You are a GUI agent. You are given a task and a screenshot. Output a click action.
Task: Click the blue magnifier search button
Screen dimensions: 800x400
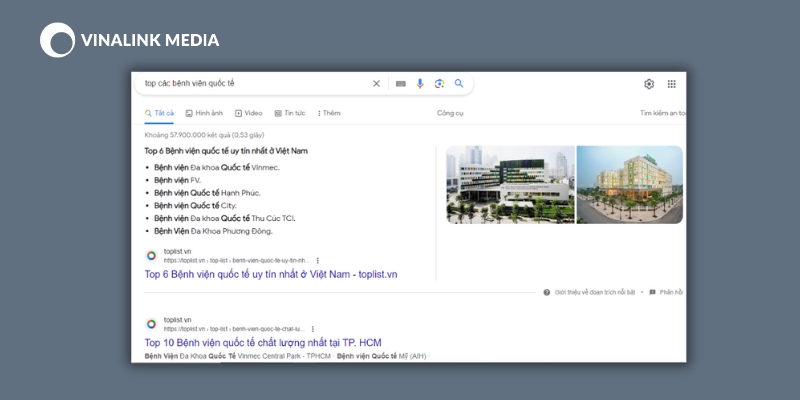[x=459, y=83]
